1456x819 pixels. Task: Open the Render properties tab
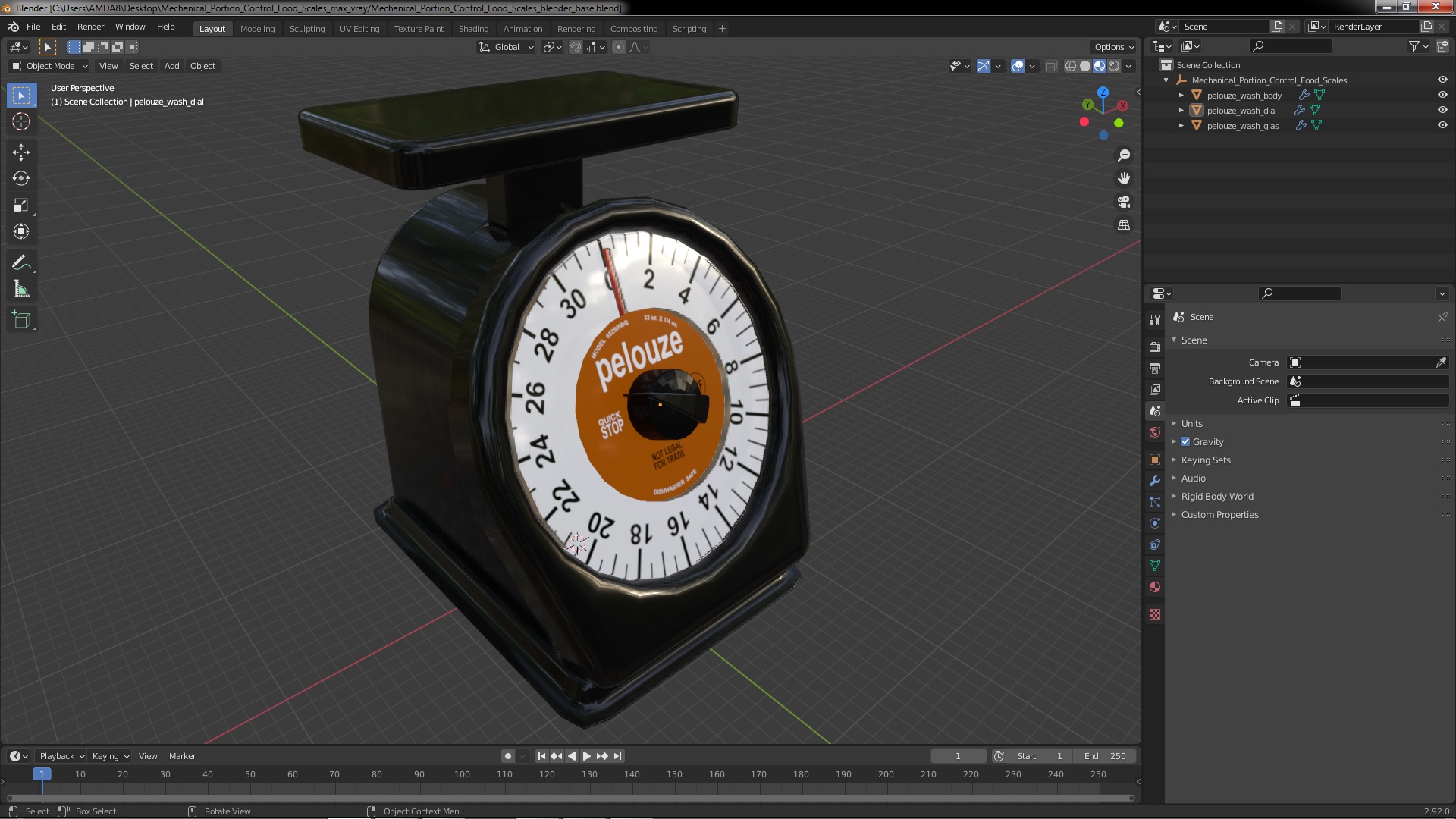(1155, 347)
